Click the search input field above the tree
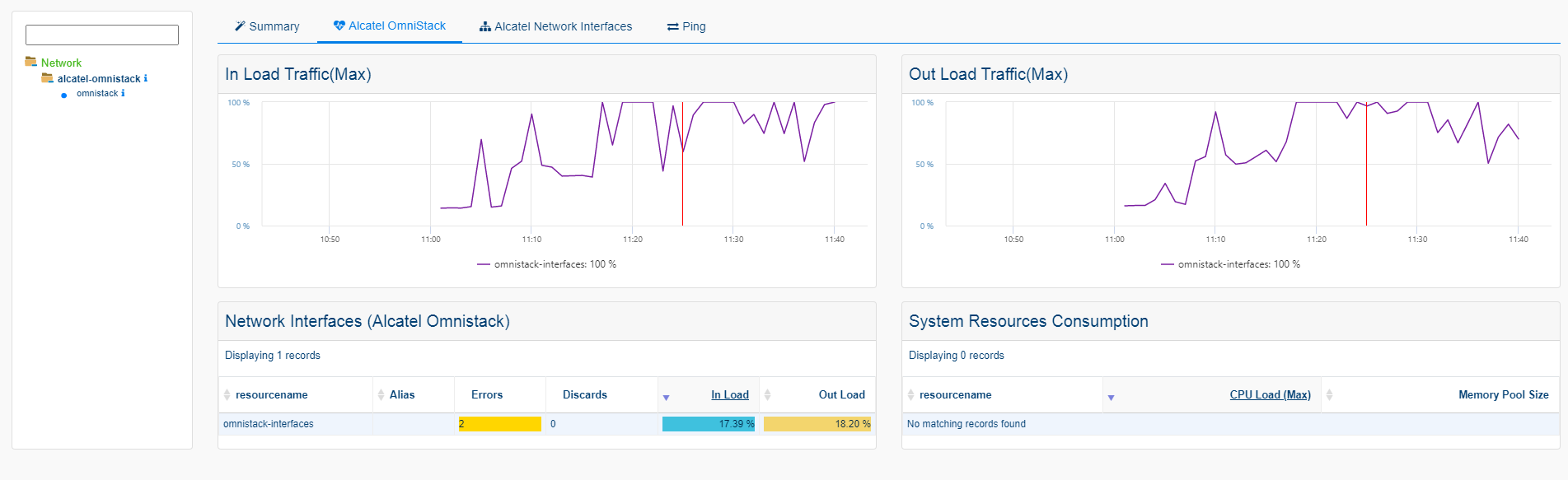 [102, 35]
